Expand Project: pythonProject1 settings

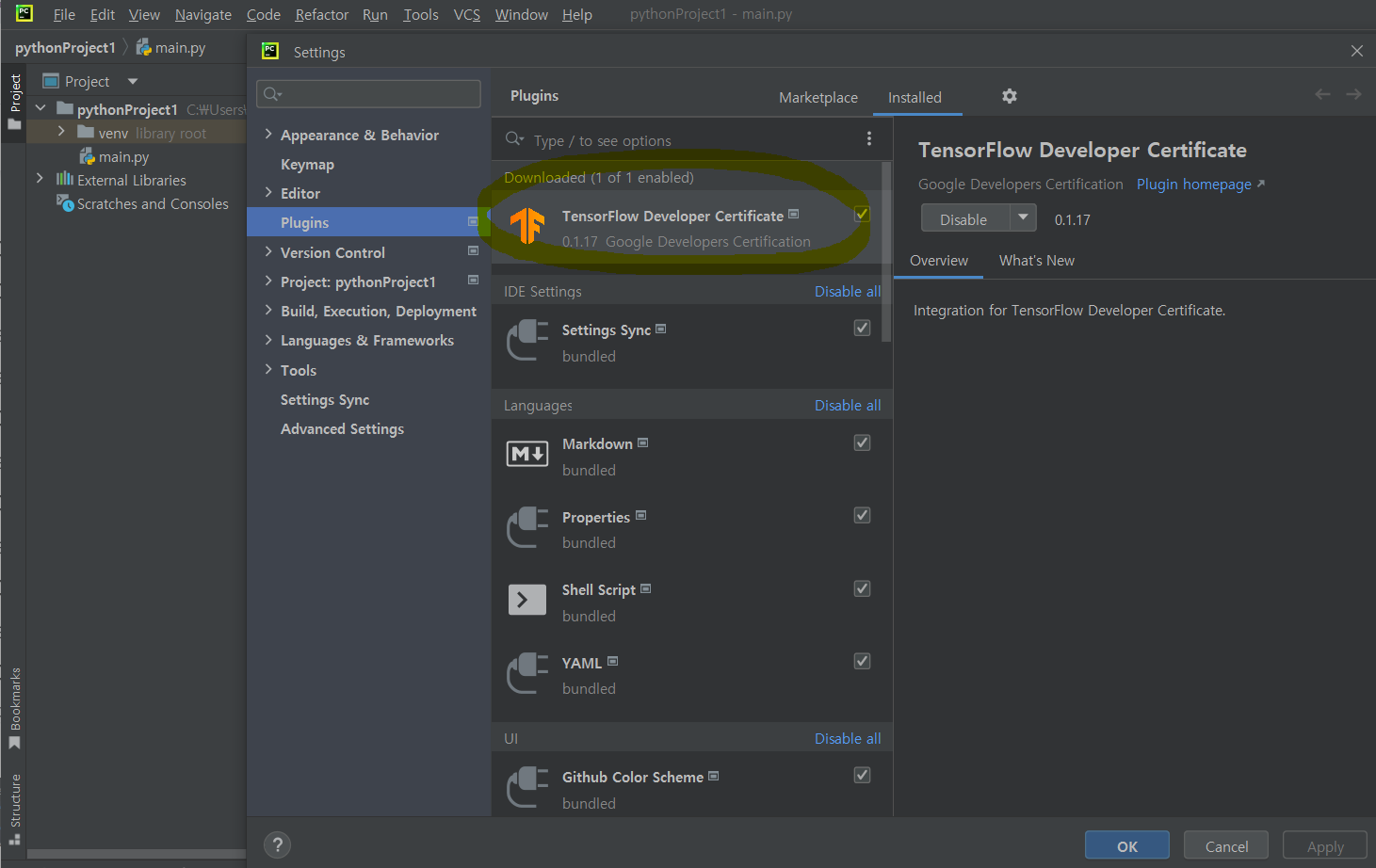268,281
